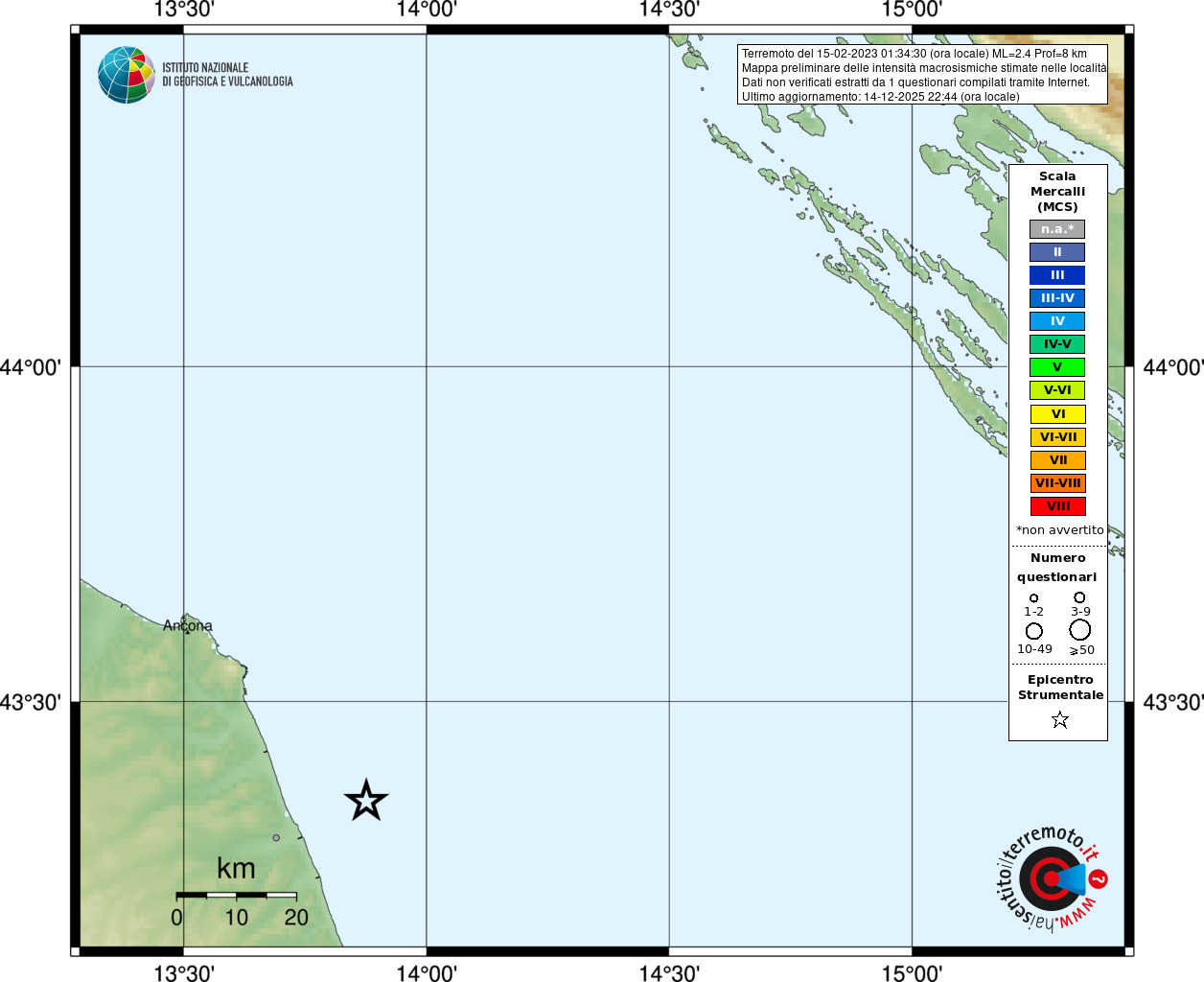1204x982 pixels.
Task: Click the ≥50 questionnaires circle symbol
Action: coord(1080,630)
